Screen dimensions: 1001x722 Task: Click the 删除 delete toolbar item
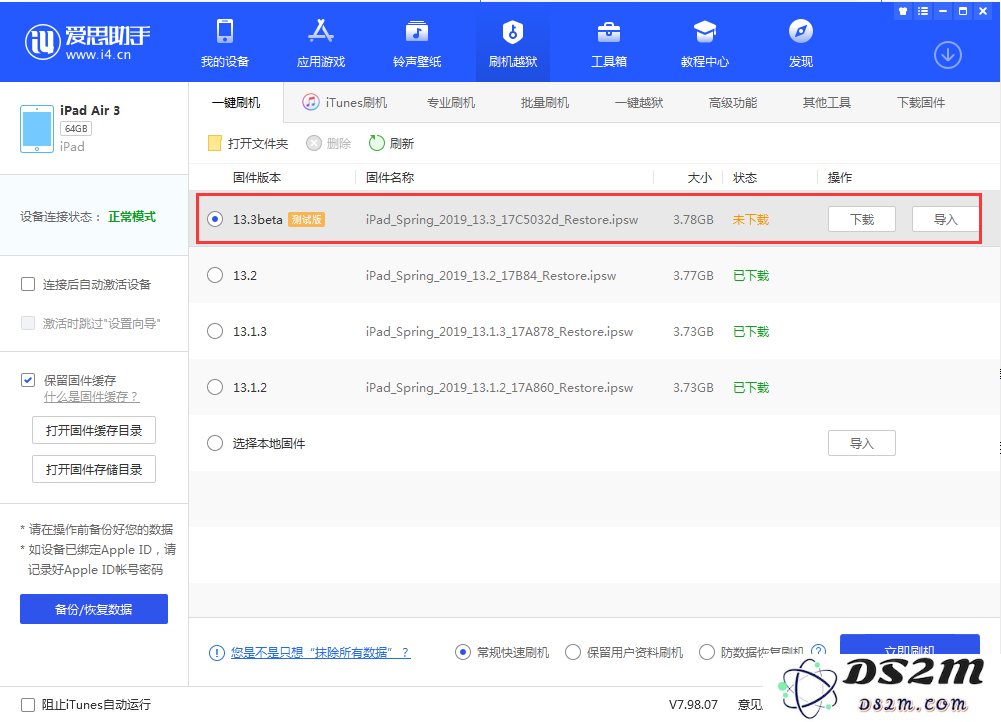(329, 144)
